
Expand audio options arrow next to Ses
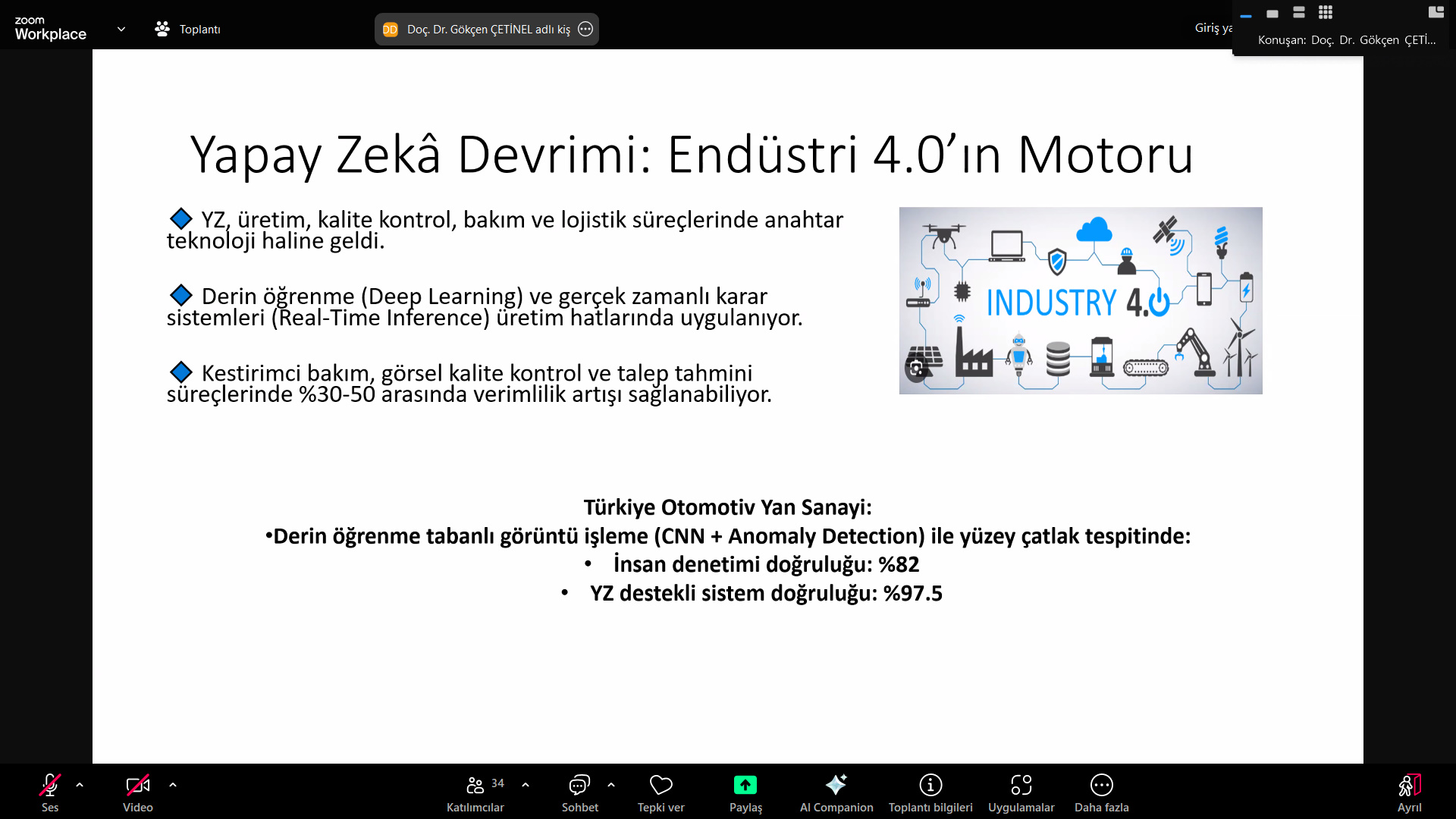click(x=80, y=786)
